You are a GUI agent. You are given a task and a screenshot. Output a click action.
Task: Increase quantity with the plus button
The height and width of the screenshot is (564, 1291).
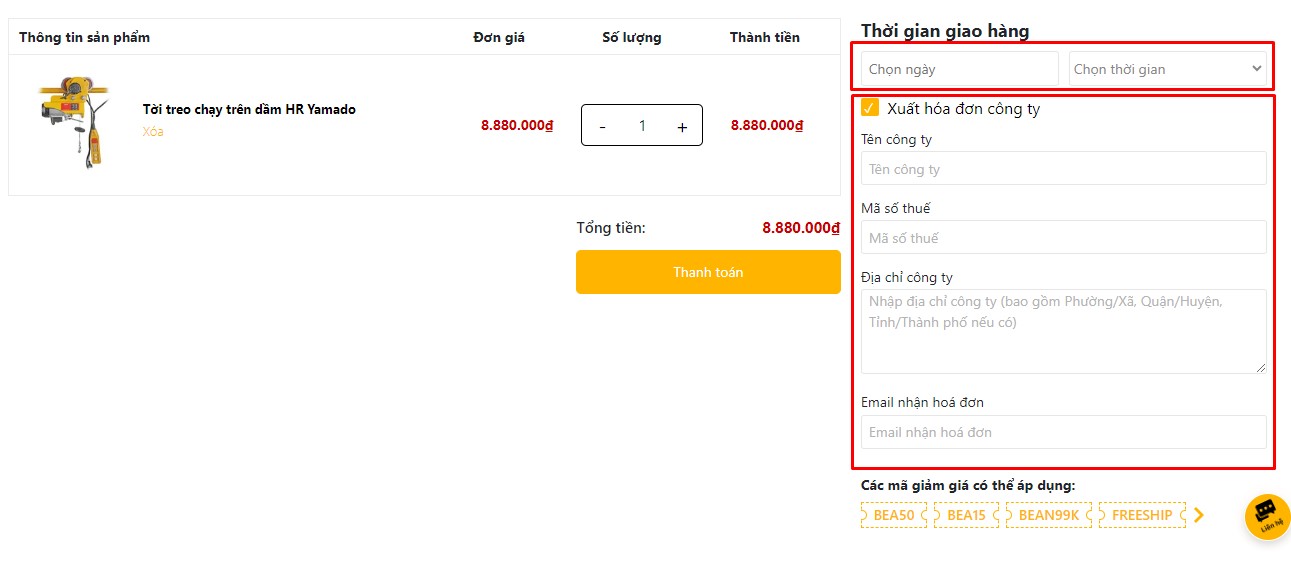(x=682, y=126)
